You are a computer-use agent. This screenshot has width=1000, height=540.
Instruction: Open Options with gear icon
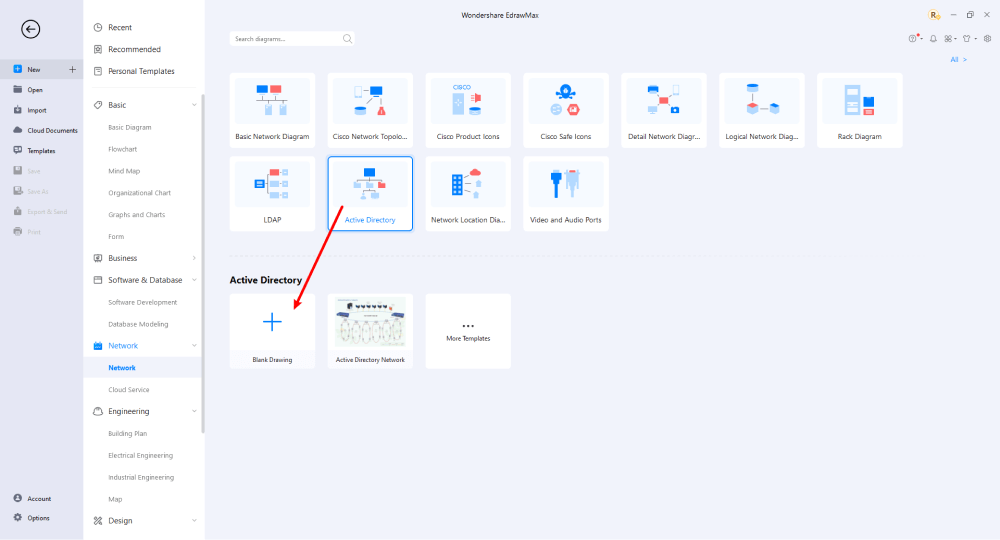[31, 518]
